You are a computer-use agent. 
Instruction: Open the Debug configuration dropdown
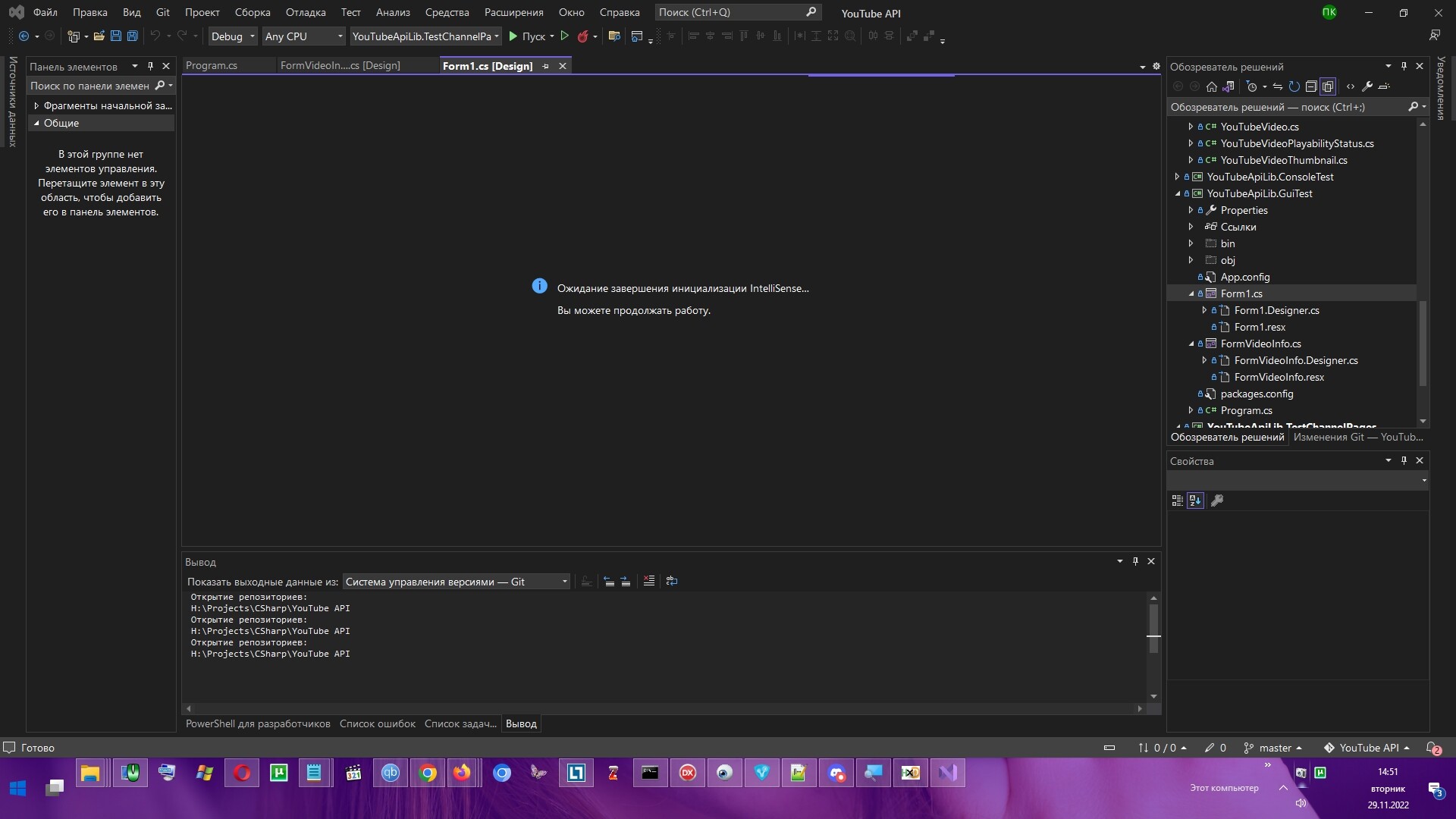[x=233, y=36]
